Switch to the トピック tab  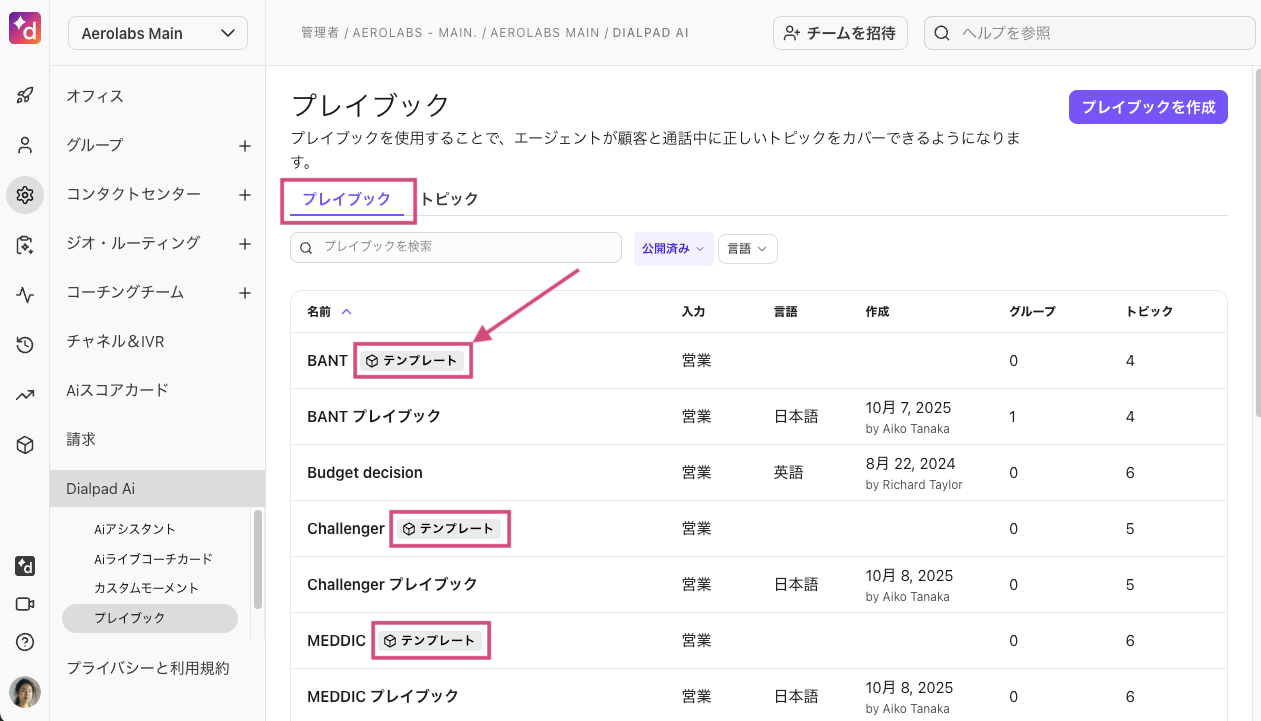click(x=449, y=199)
